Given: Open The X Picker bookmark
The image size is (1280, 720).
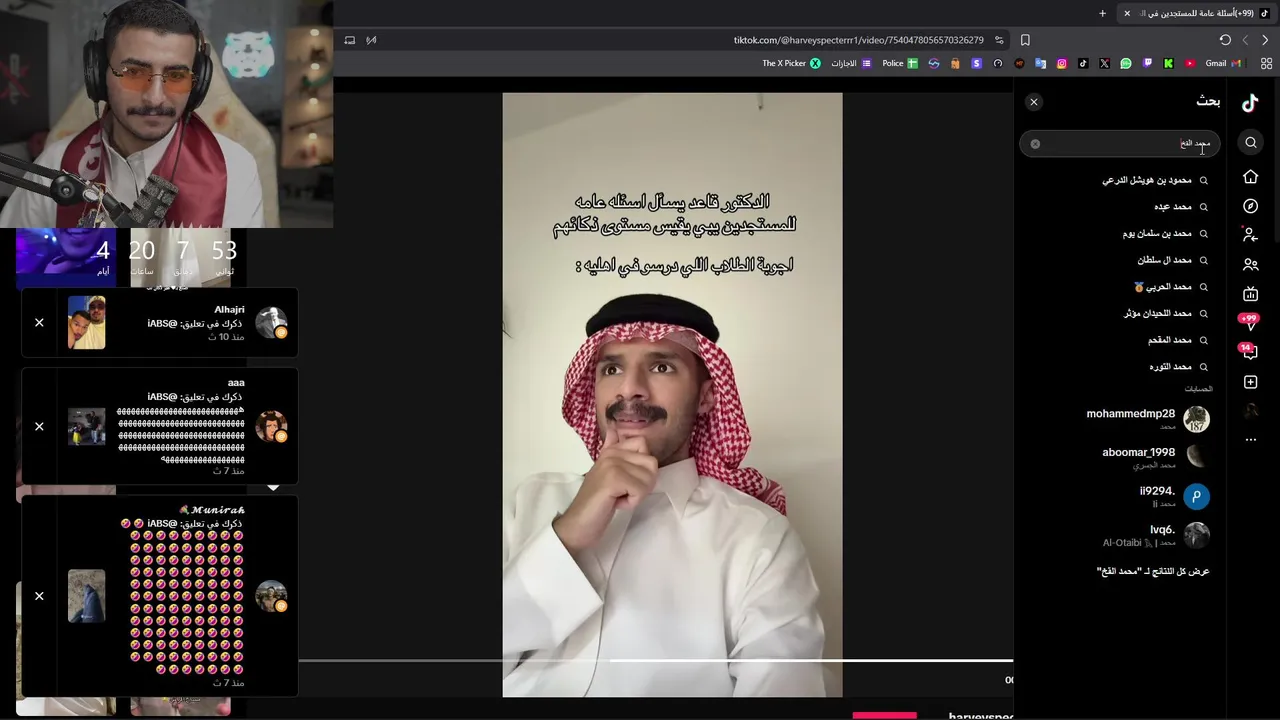Looking at the screenshot, I should (x=792, y=63).
